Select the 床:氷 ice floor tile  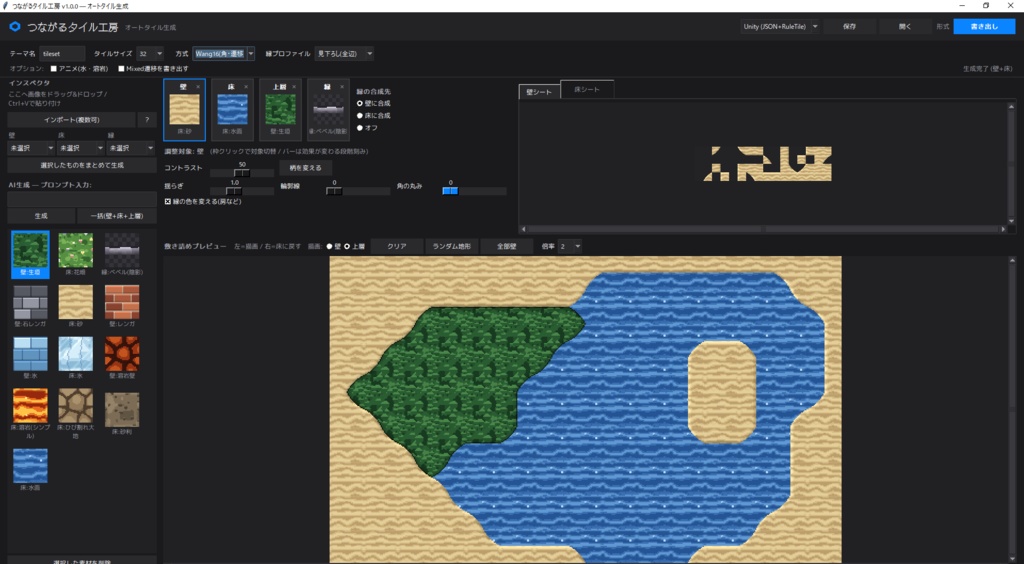pos(76,358)
